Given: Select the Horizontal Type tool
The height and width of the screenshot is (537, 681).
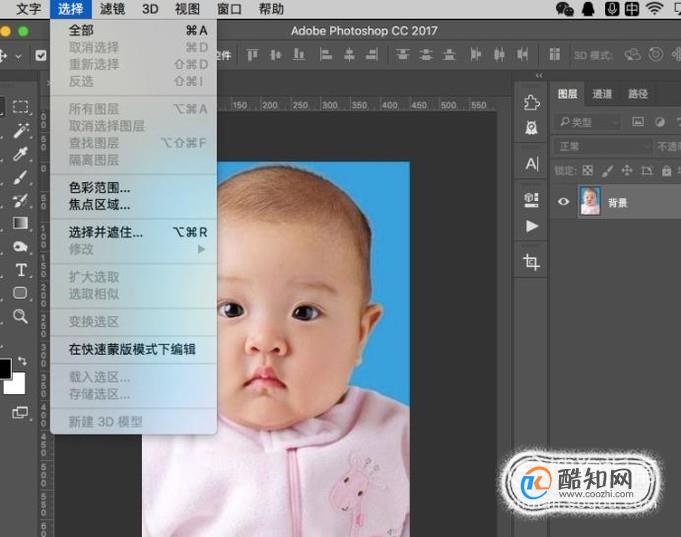Looking at the screenshot, I should (x=21, y=270).
